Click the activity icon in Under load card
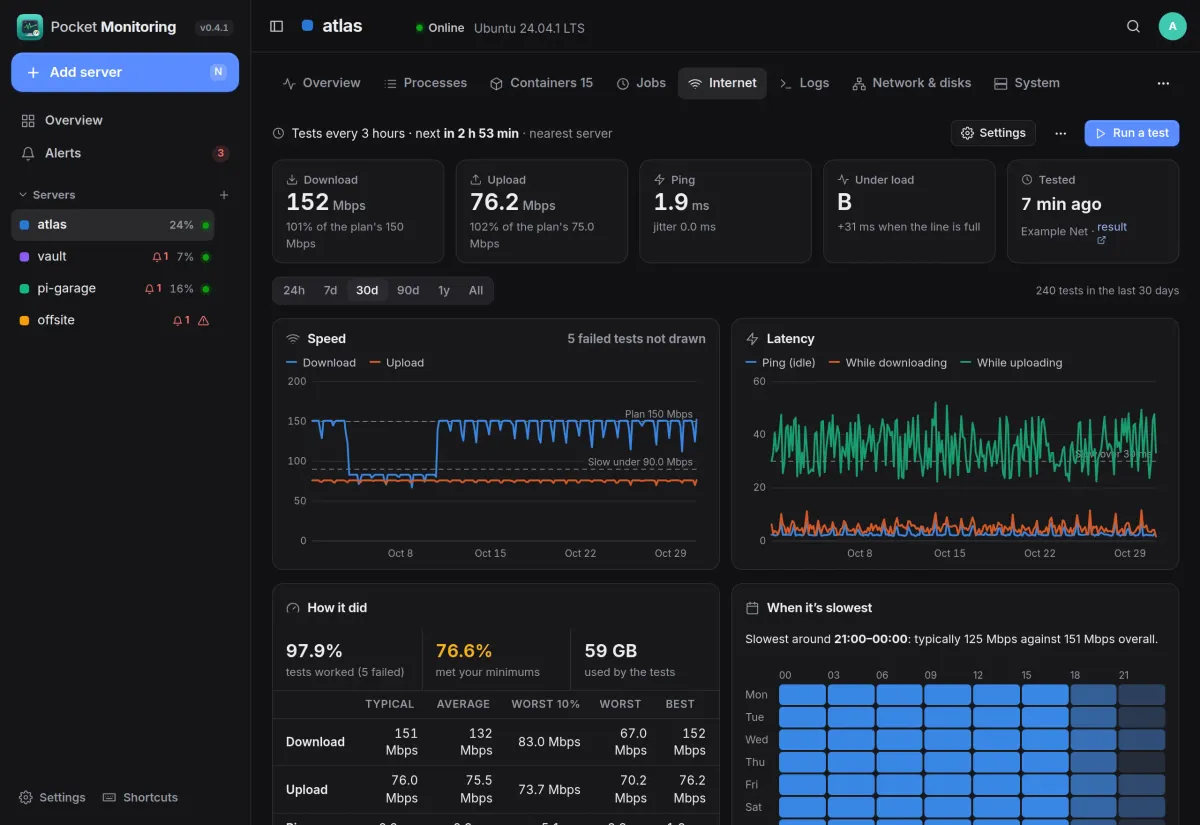Image resolution: width=1200 pixels, height=825 pixels. [843, 180]
